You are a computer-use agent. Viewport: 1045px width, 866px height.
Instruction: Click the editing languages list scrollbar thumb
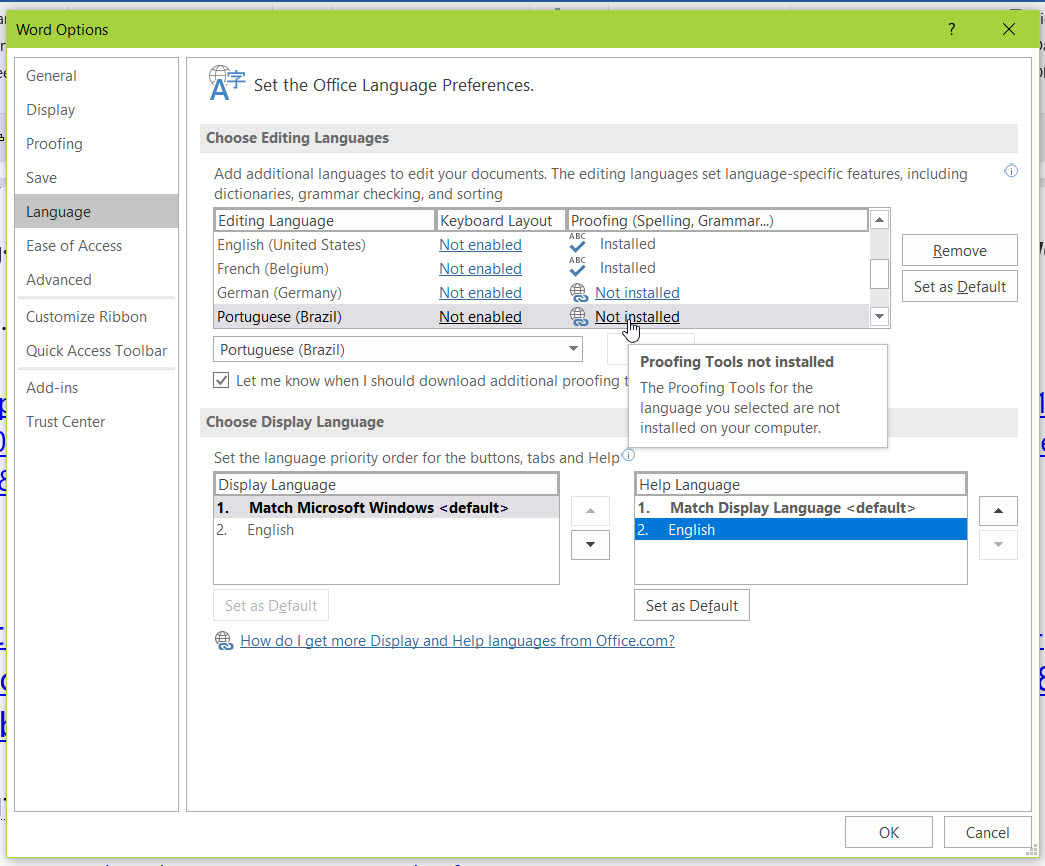point(879,273)
